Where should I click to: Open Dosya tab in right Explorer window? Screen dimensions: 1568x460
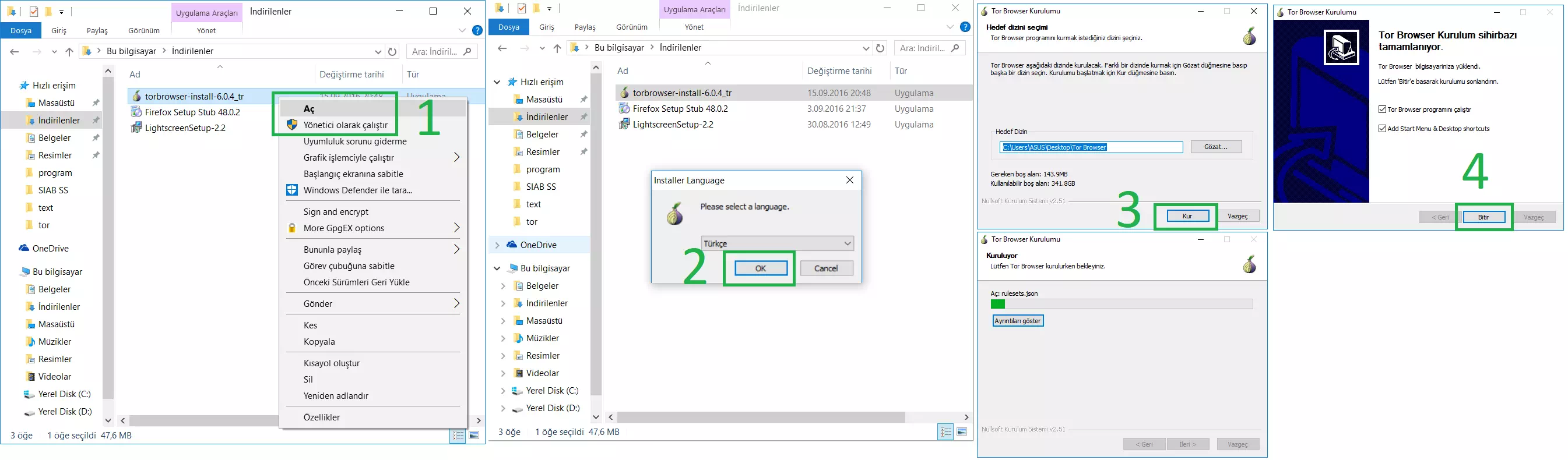click(509, 27)
